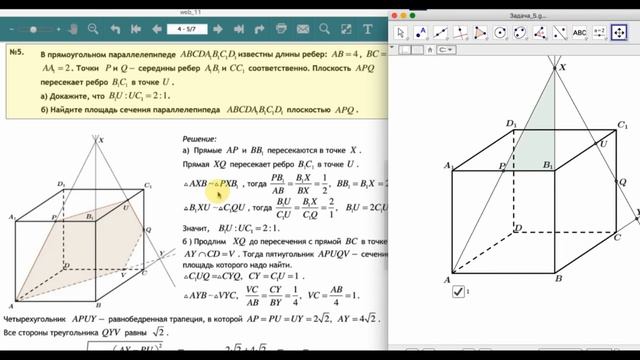This screenshot has width=640, height=360.
Task: Select the Line through two points tool
Action: click(440, 33)
